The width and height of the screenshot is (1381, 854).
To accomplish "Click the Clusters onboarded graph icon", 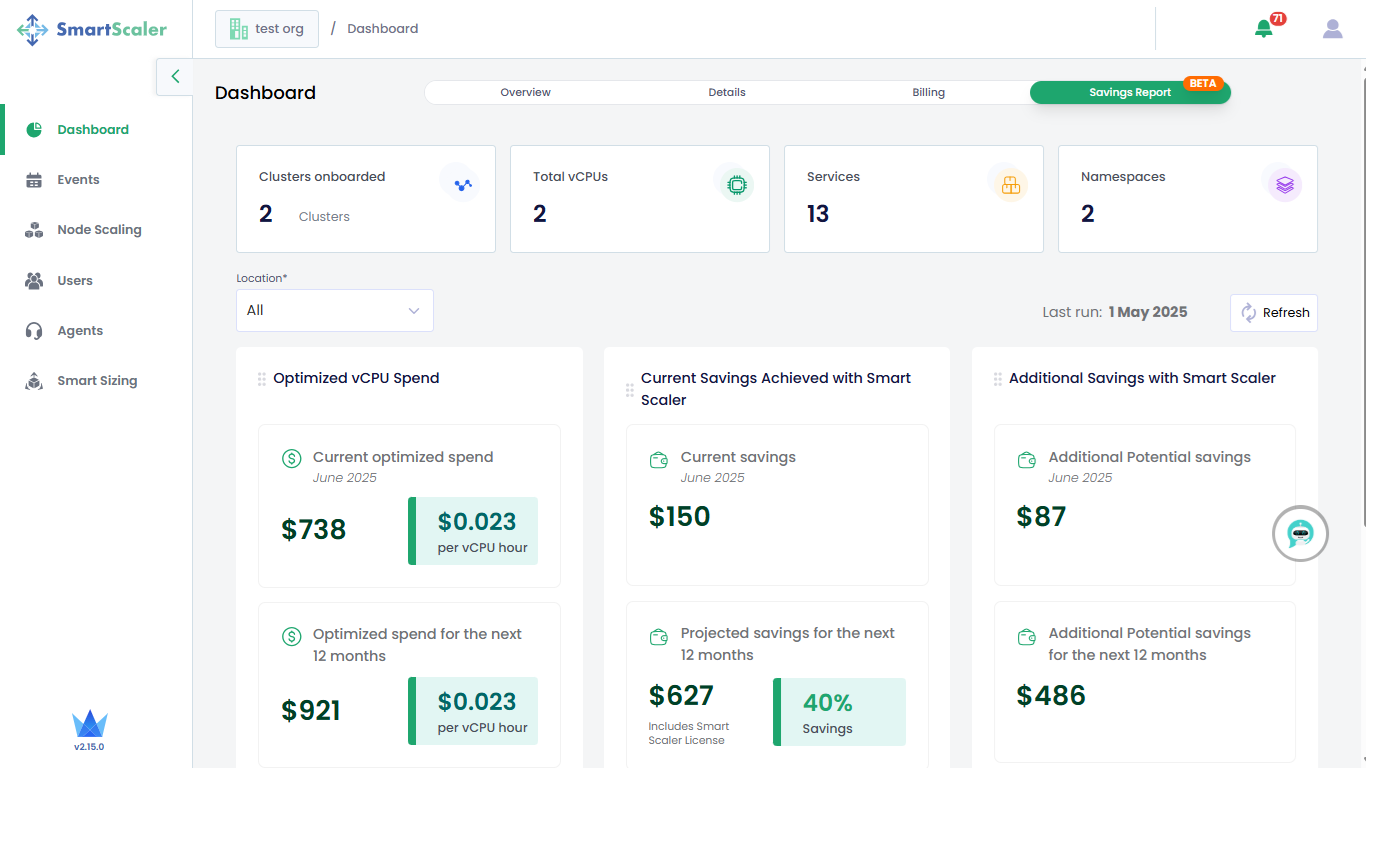I will (x=461, y=184).
